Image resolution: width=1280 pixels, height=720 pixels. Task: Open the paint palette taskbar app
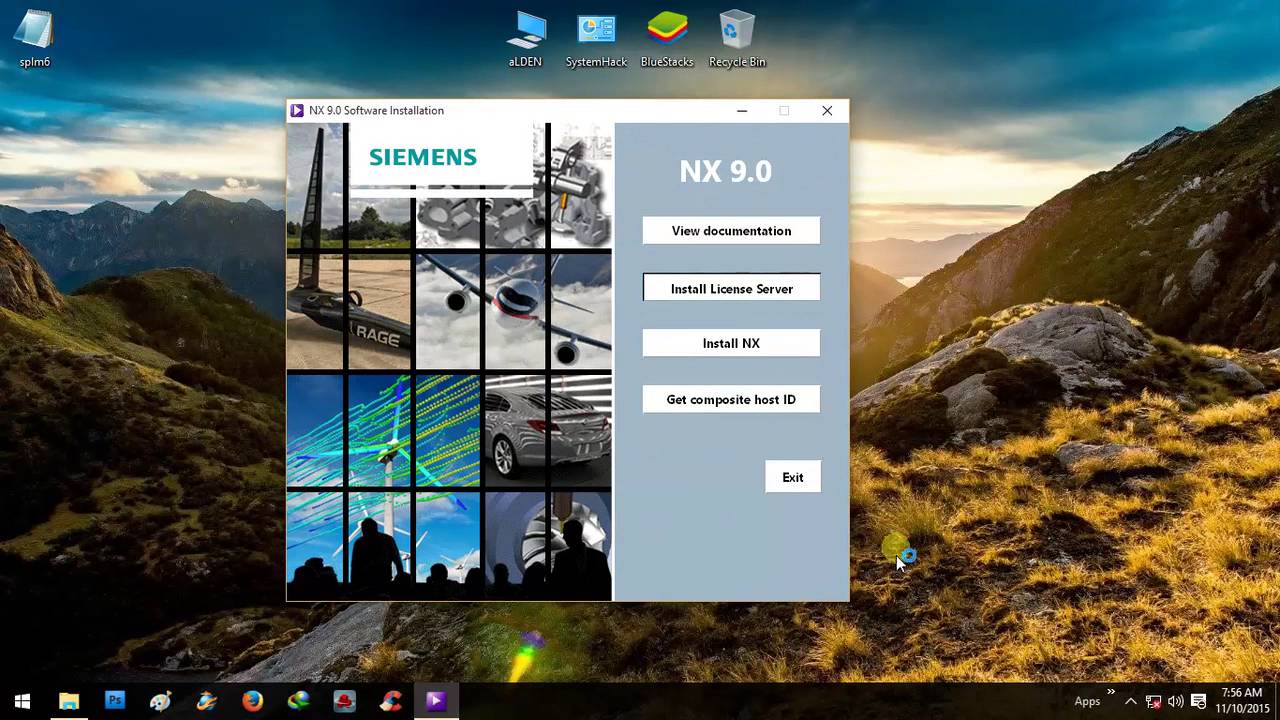point(160,701)
